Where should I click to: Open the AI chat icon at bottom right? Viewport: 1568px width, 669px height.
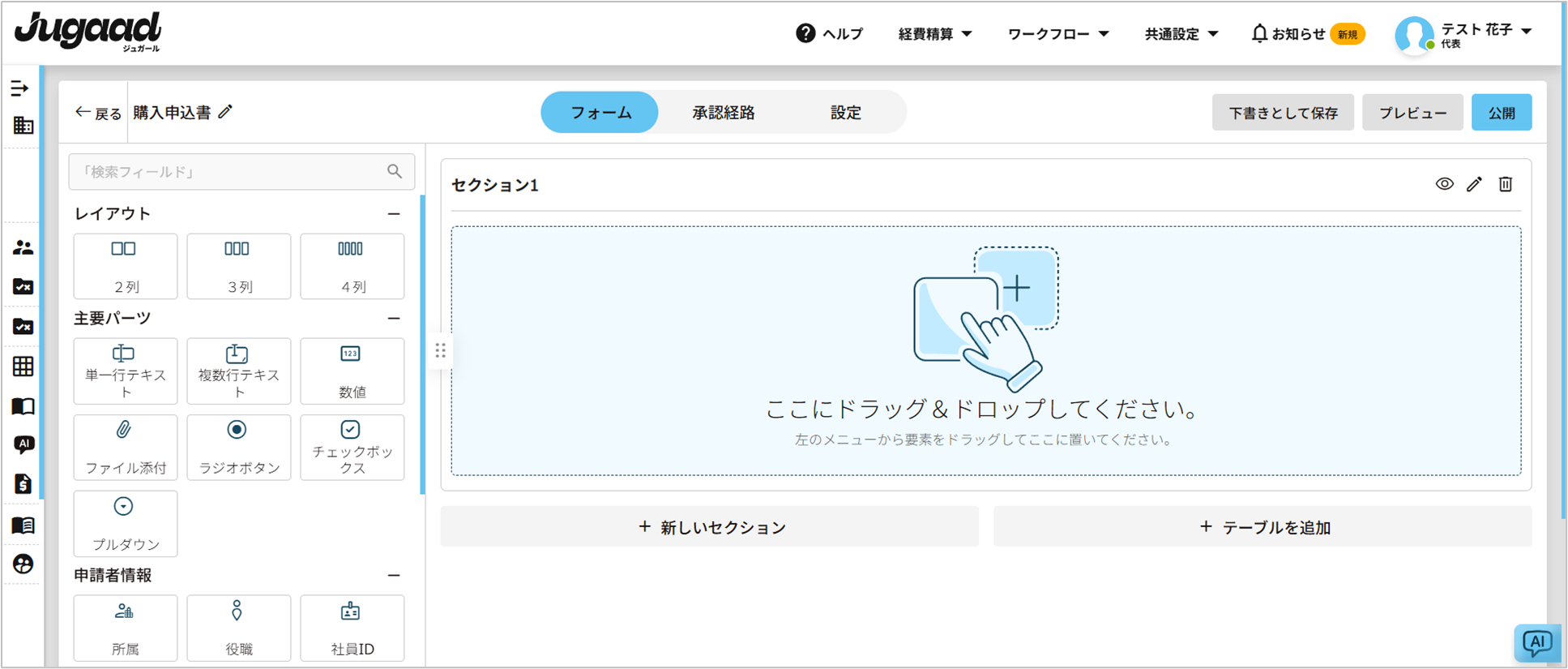coord(1536,643)
